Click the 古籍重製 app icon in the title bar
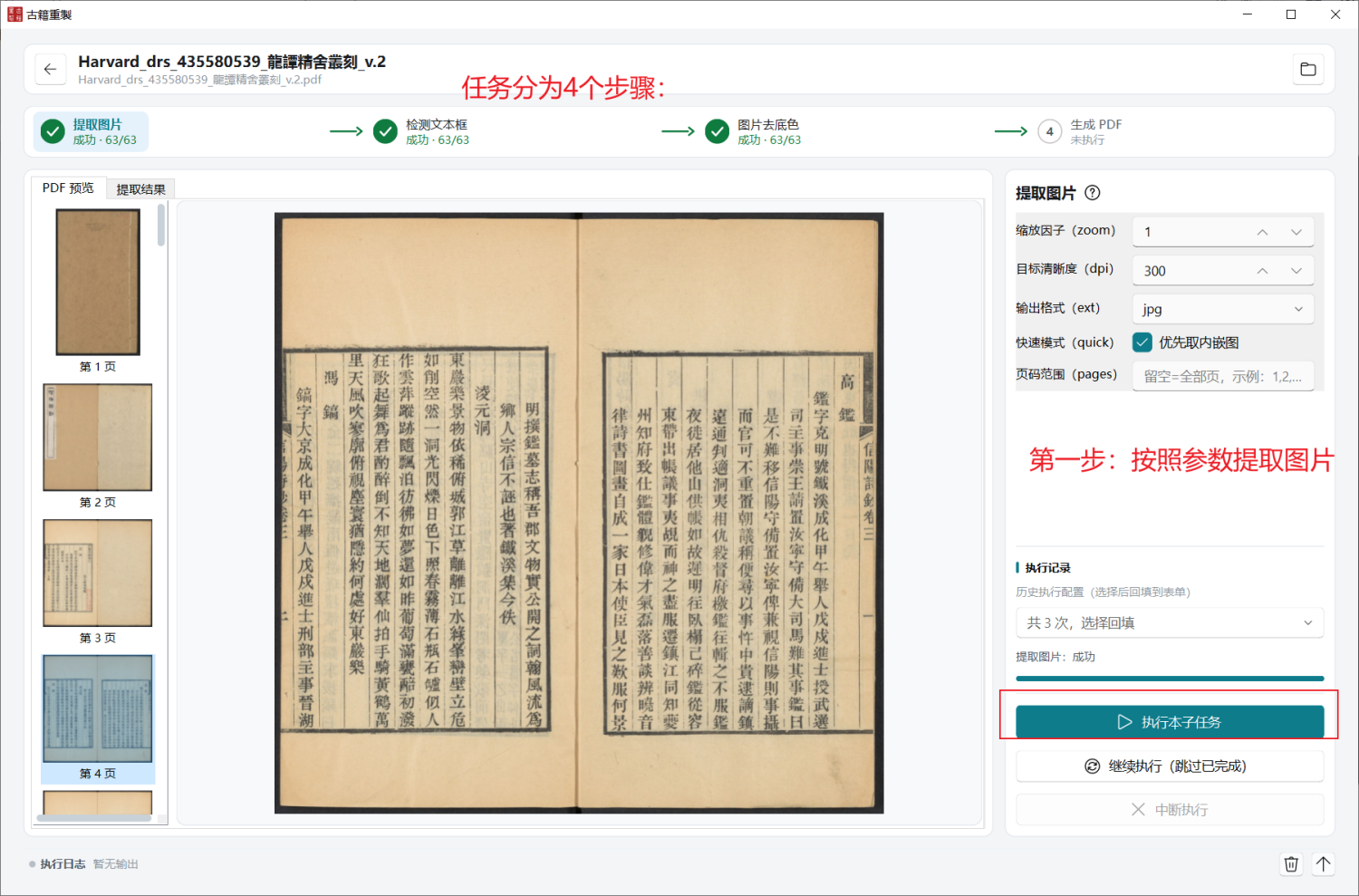Viewport: 1359px width, 896px height. (x=14, y=14)
